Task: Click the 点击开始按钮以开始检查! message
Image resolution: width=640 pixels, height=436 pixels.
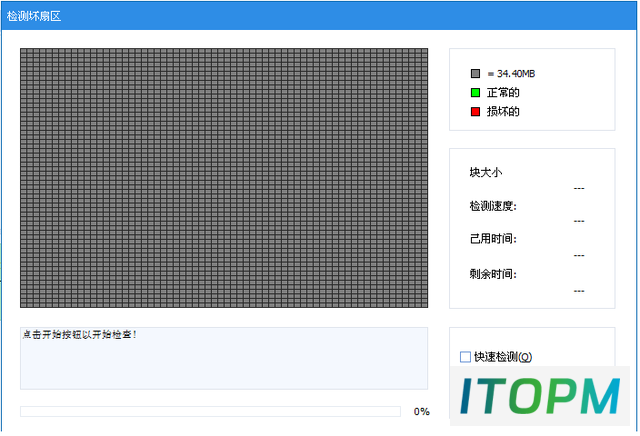Action: click(x=80, y=335)
